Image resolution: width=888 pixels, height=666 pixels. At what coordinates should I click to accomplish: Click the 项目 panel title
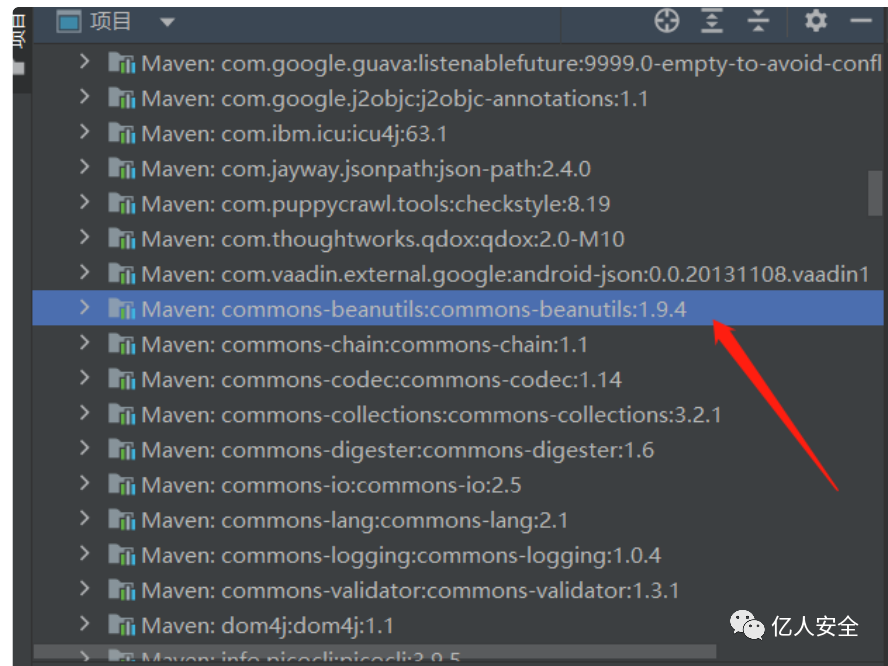(x=110, y=22)
